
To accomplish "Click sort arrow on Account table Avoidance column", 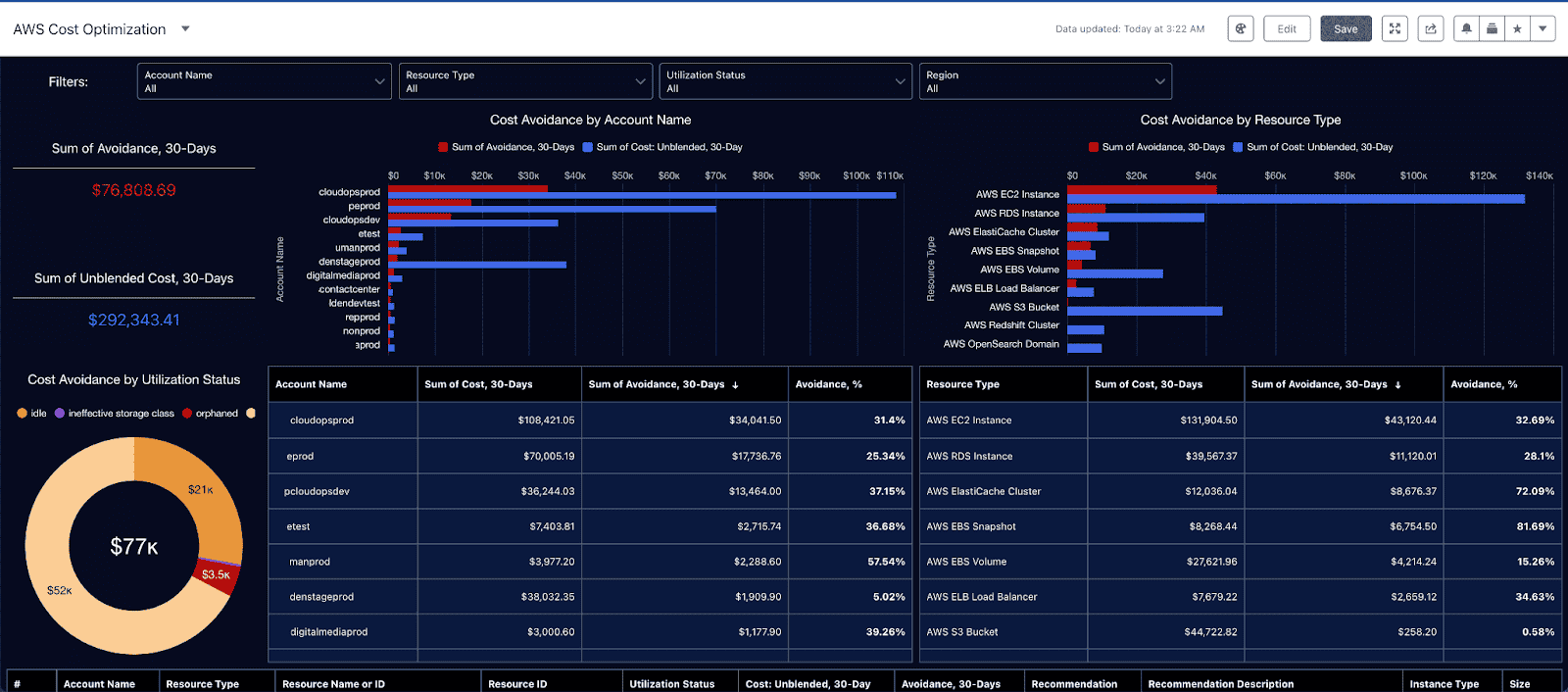I will pyautogui.click(x=735, y=385).
